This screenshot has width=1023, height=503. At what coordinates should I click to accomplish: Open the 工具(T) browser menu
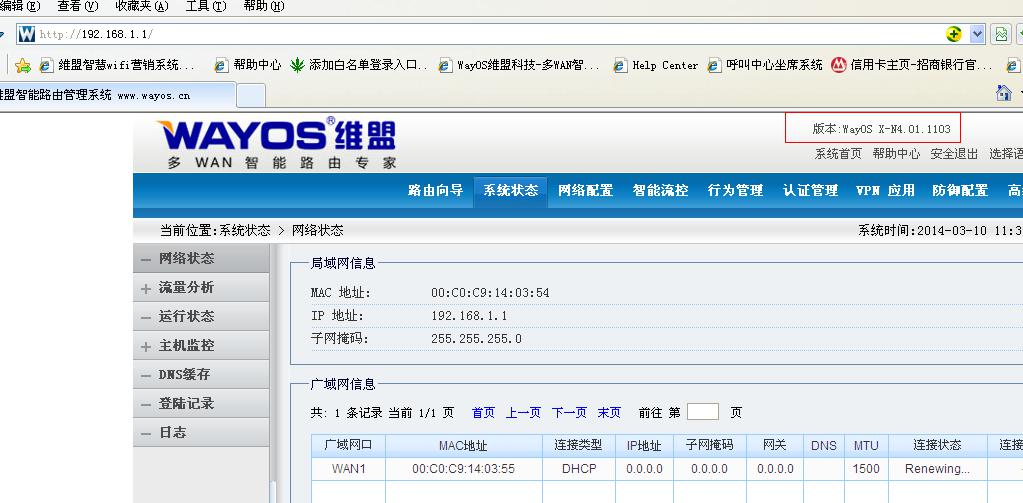pos(204,6)
